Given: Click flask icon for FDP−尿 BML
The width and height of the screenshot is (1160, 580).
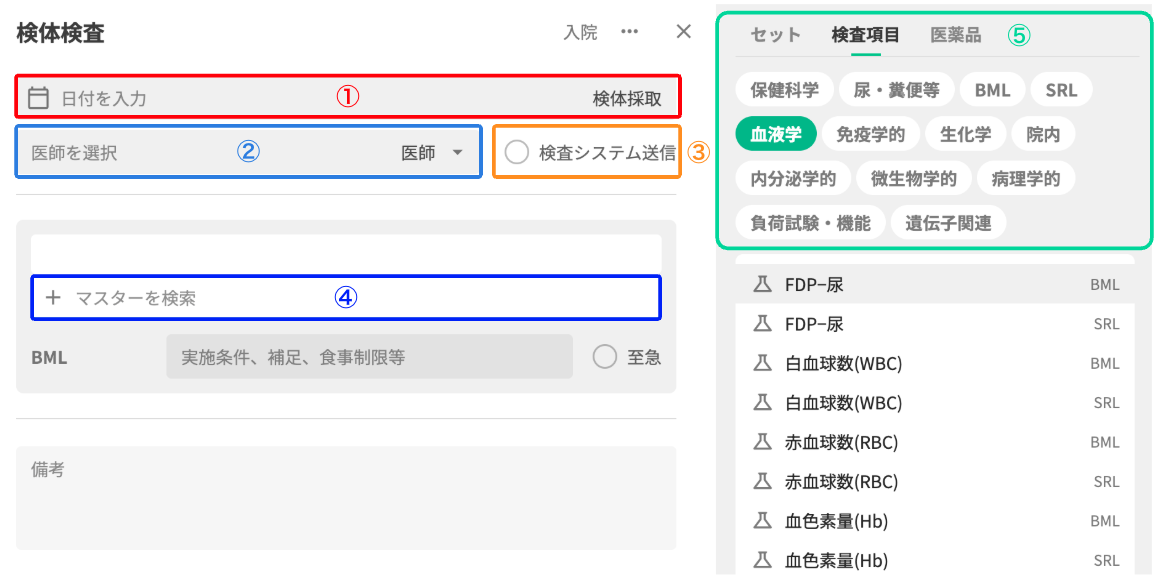Looking at the screenshot, I should pos(762,285).
